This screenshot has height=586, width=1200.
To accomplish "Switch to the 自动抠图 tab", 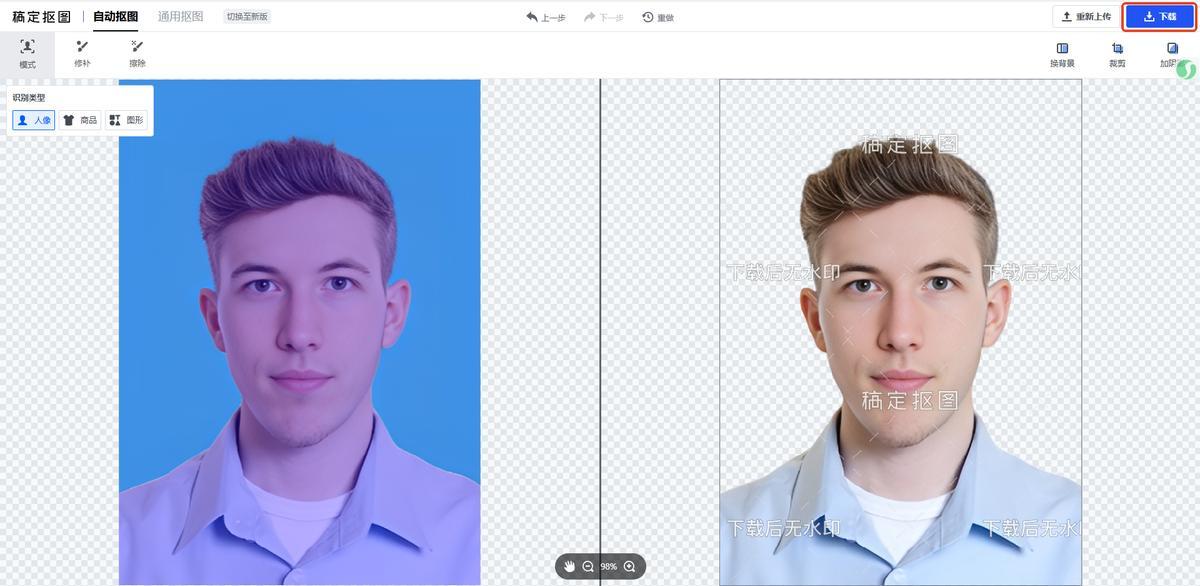I will 115,17.
